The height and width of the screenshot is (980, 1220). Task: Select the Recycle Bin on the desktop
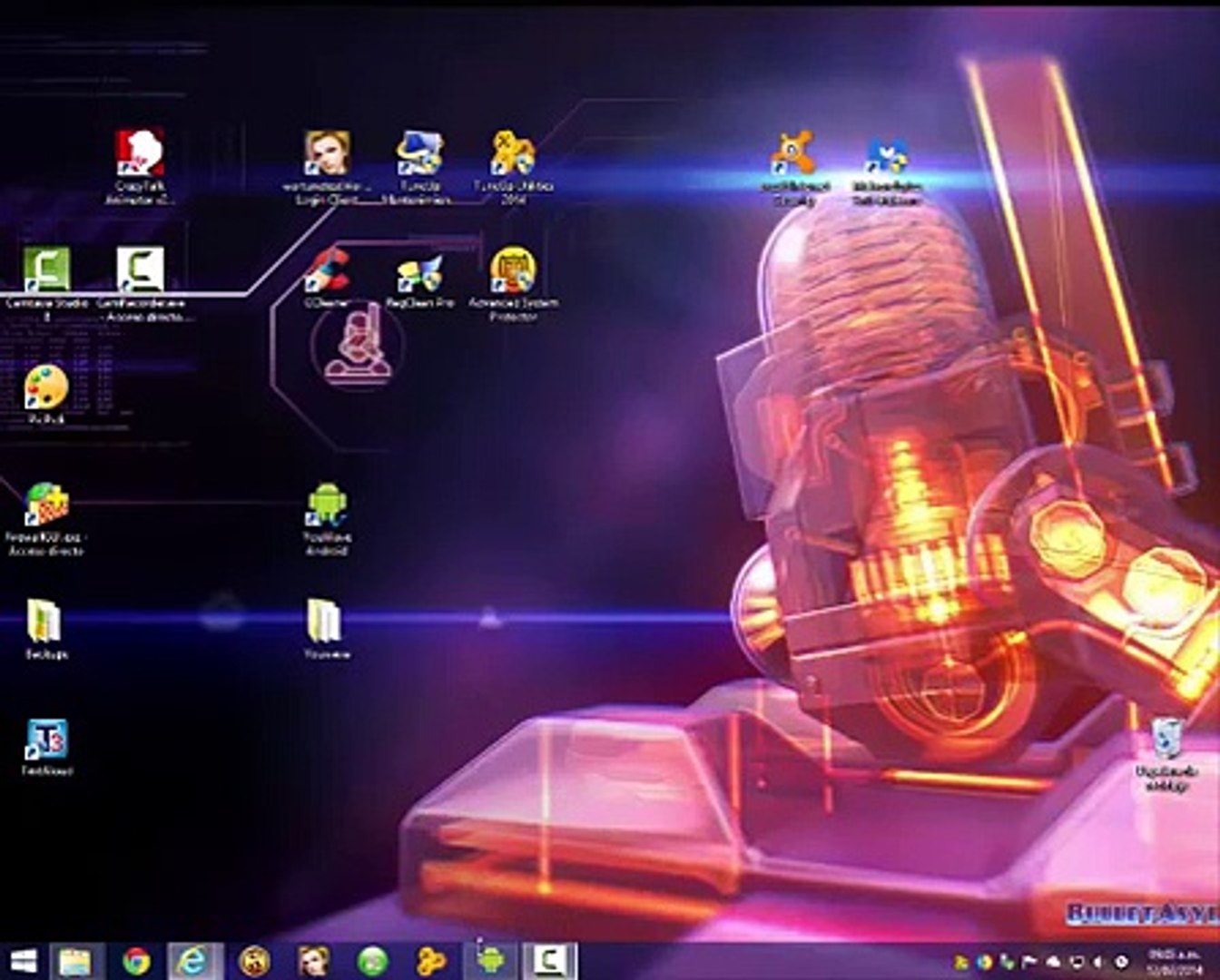click(1167, 754)
